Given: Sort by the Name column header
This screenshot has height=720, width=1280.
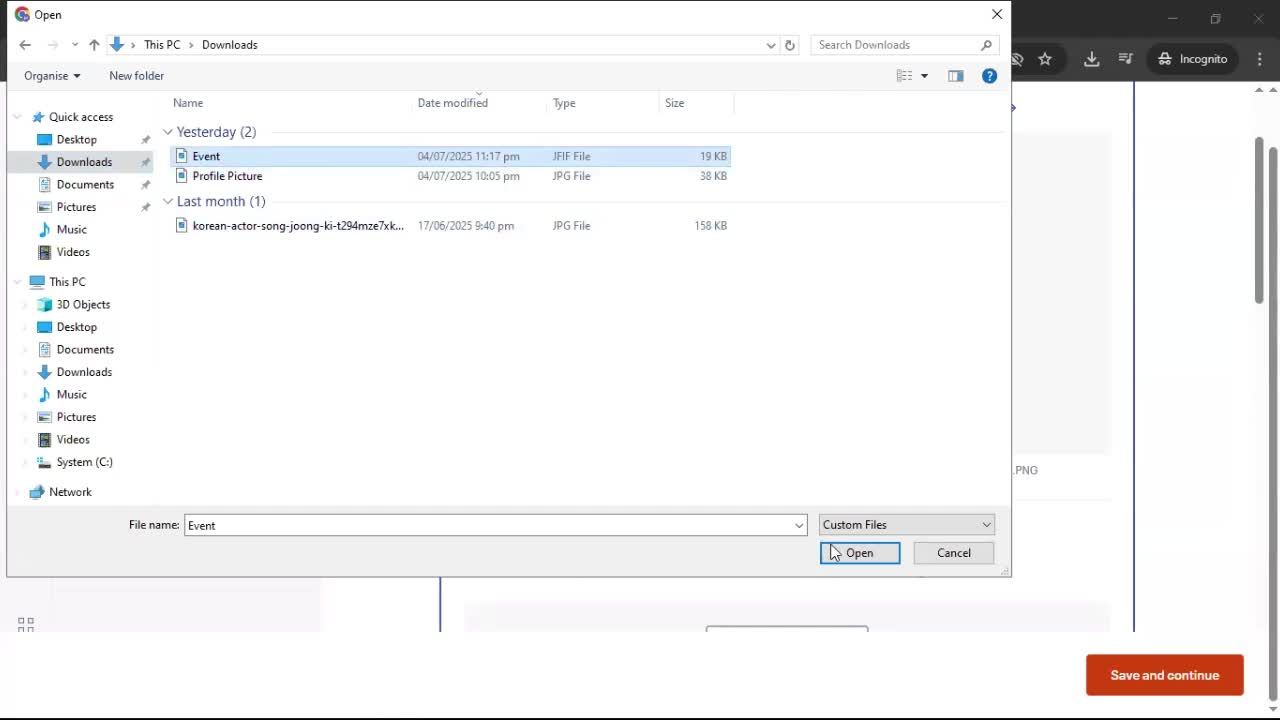Looking at the screenshot, I should [188, 103].
